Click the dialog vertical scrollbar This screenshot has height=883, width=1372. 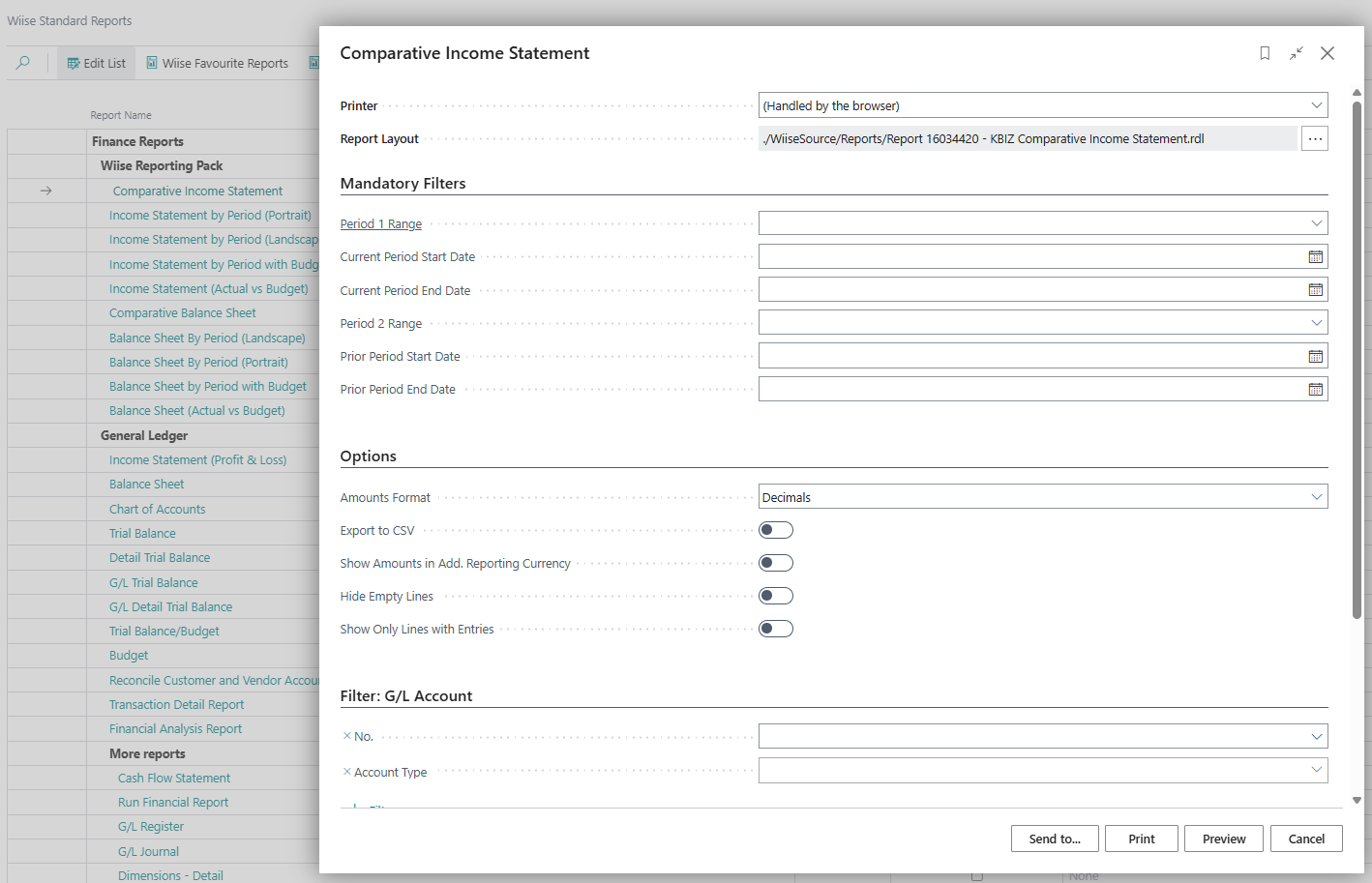coord(1357,358)
